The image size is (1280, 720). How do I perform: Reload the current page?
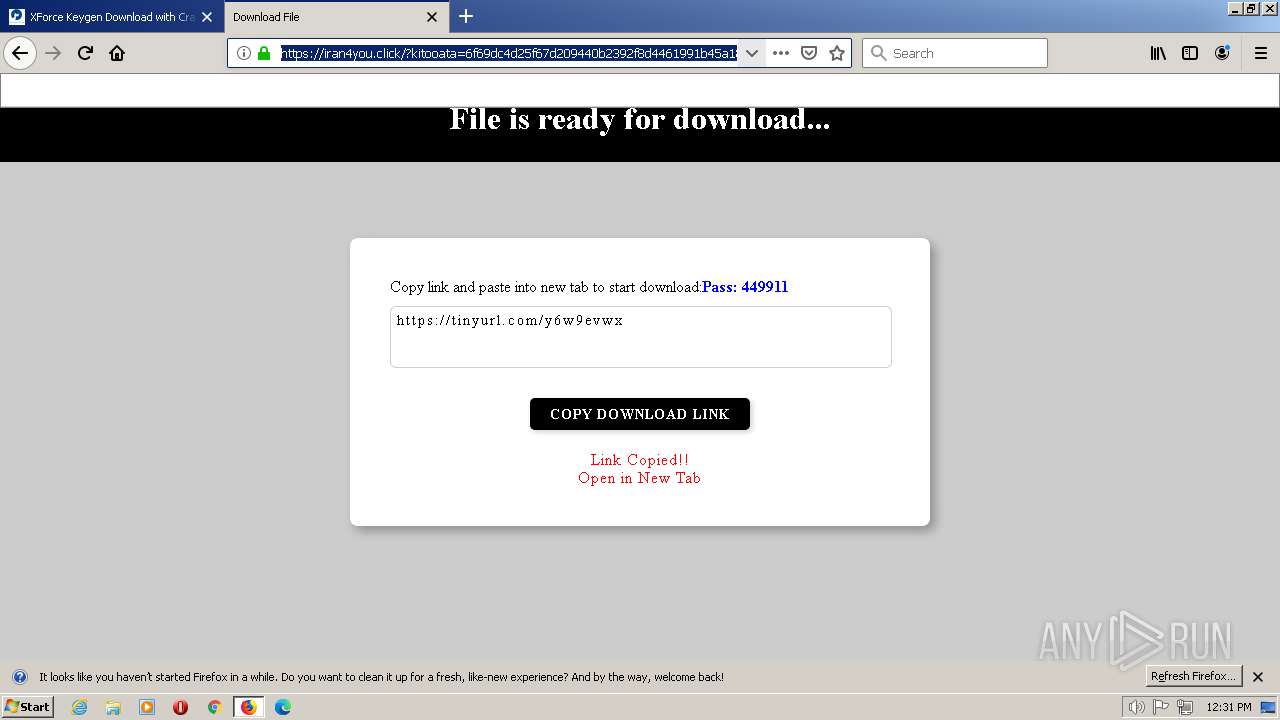(85, 53)
